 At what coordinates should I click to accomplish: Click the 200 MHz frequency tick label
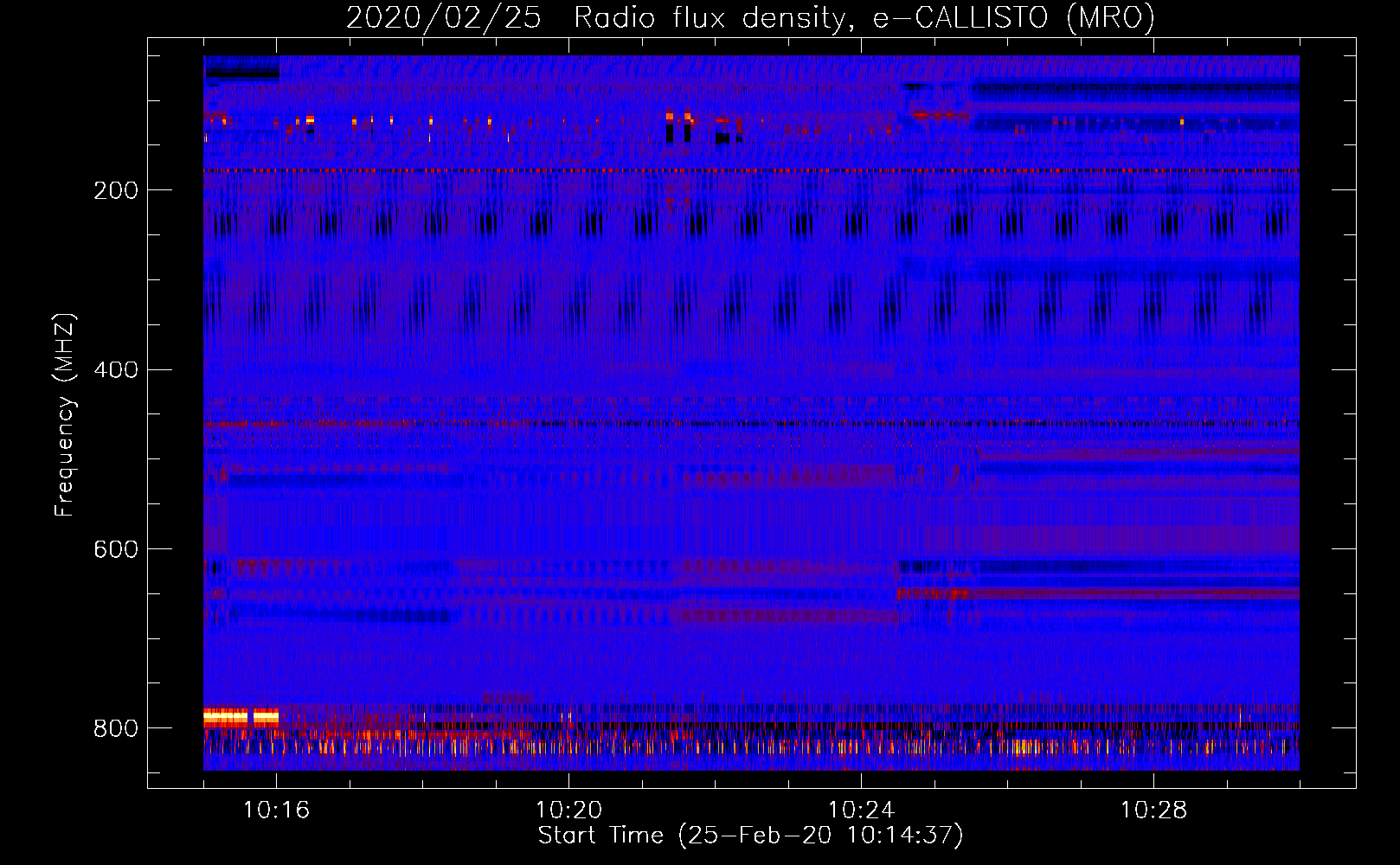coord(116,190)
